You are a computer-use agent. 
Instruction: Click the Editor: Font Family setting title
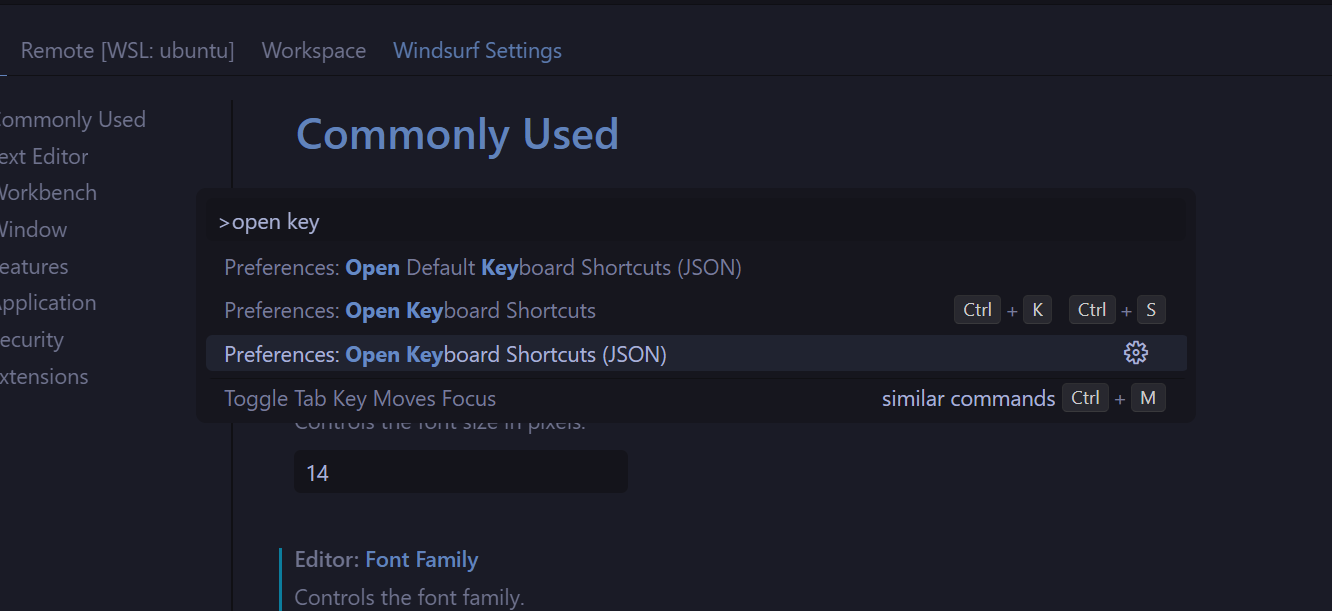click(386, 559)
